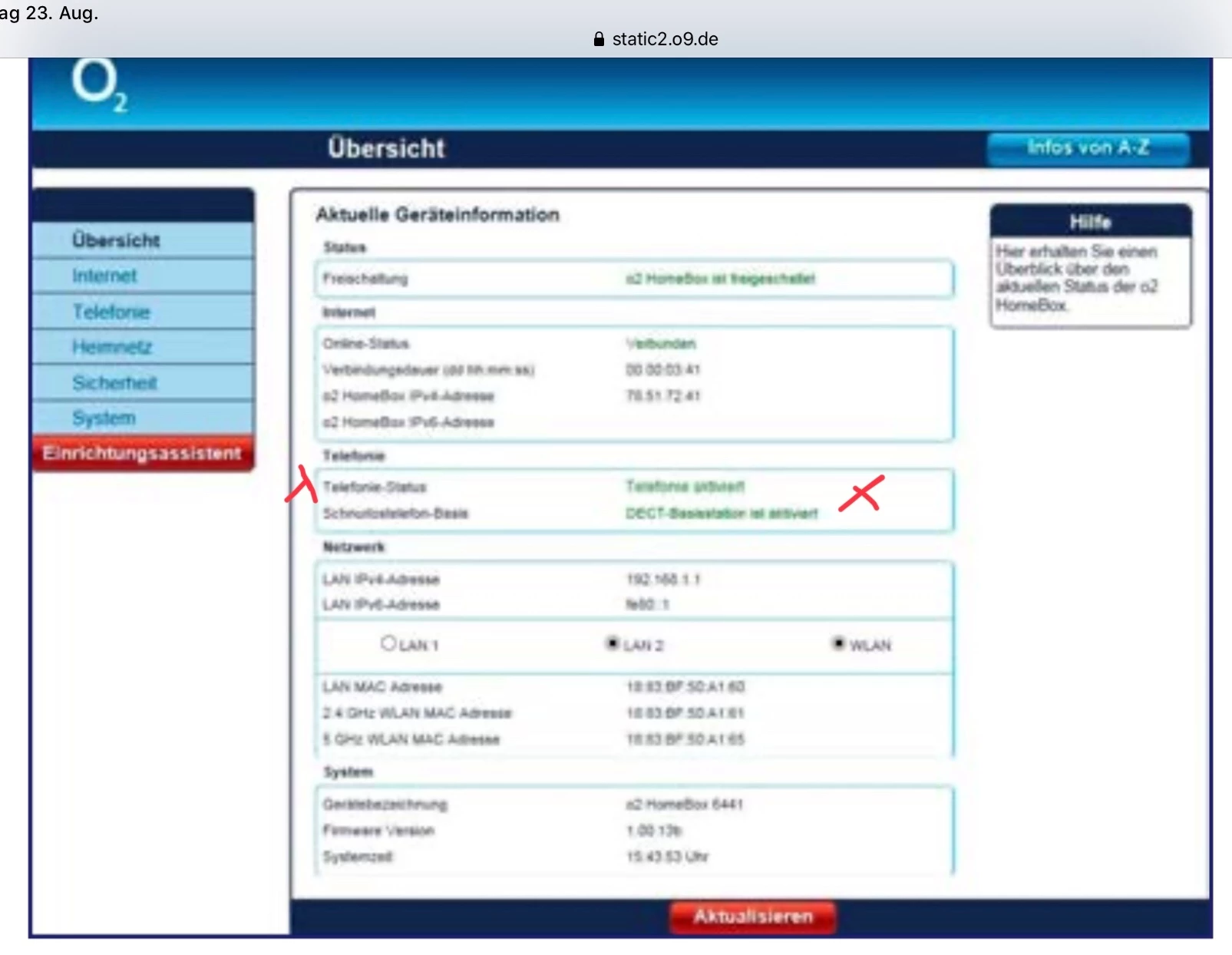This screenshot has width=1232, height=955.
Task: Click the device name o2 HomeBox 6441
Action: click(685, 805)
